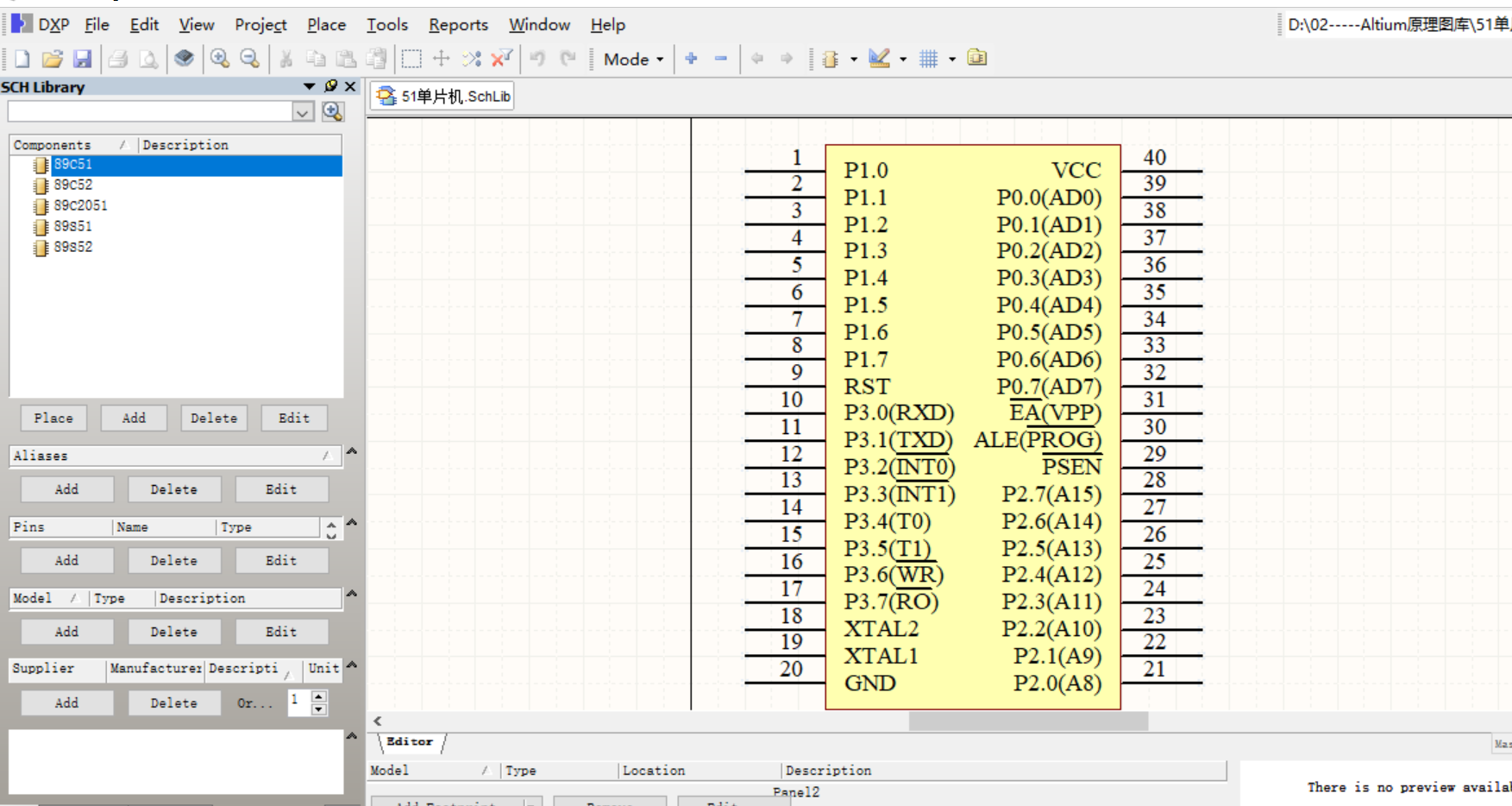Image resolution: width=1512 pixels, height=806 pixels.
Task: Increase the Supplier unit stepper value
Action: [319, 696]
